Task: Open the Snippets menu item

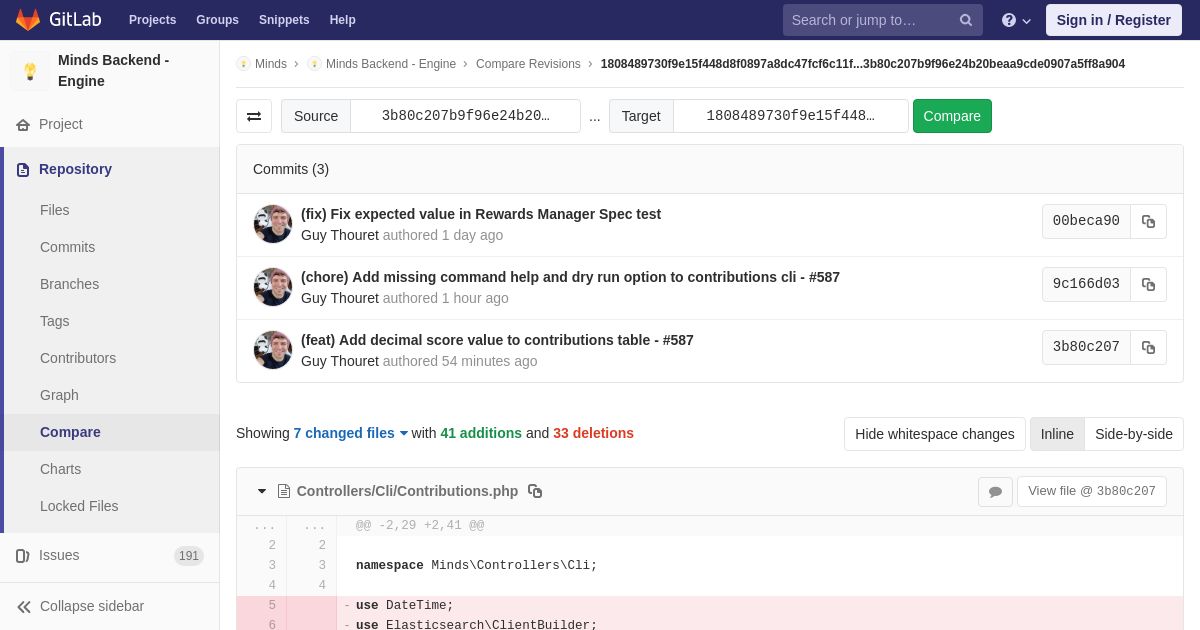Action: tap(284, 20)
